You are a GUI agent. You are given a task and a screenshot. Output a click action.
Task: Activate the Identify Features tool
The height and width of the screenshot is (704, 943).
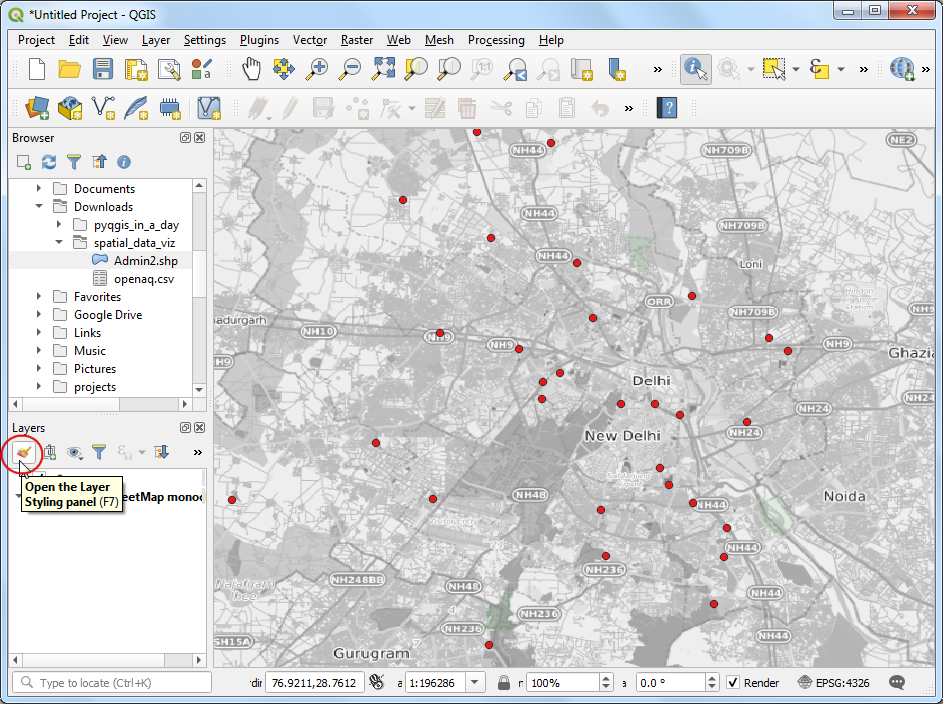(696, 69)
